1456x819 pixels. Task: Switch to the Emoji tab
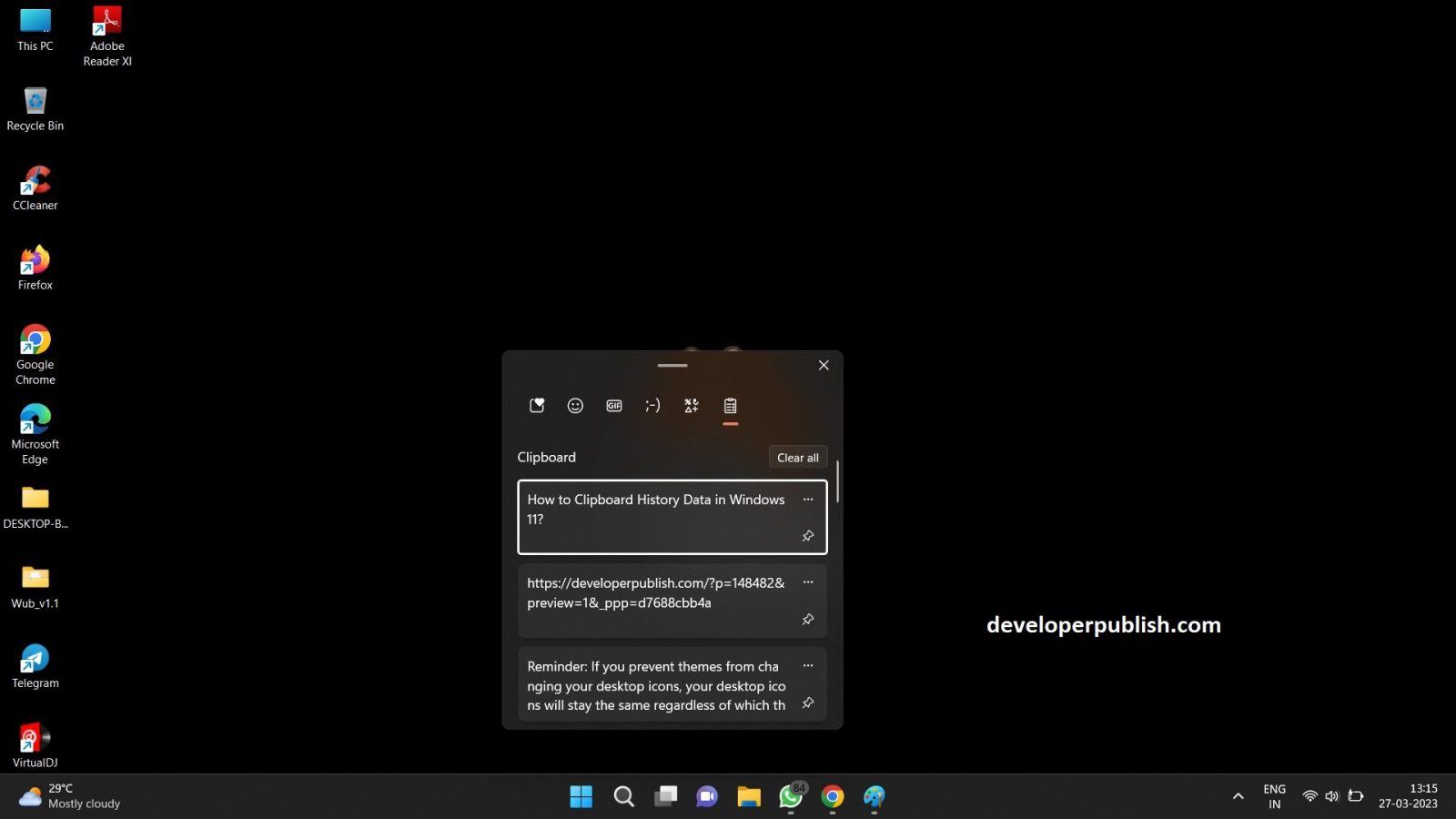574,405
